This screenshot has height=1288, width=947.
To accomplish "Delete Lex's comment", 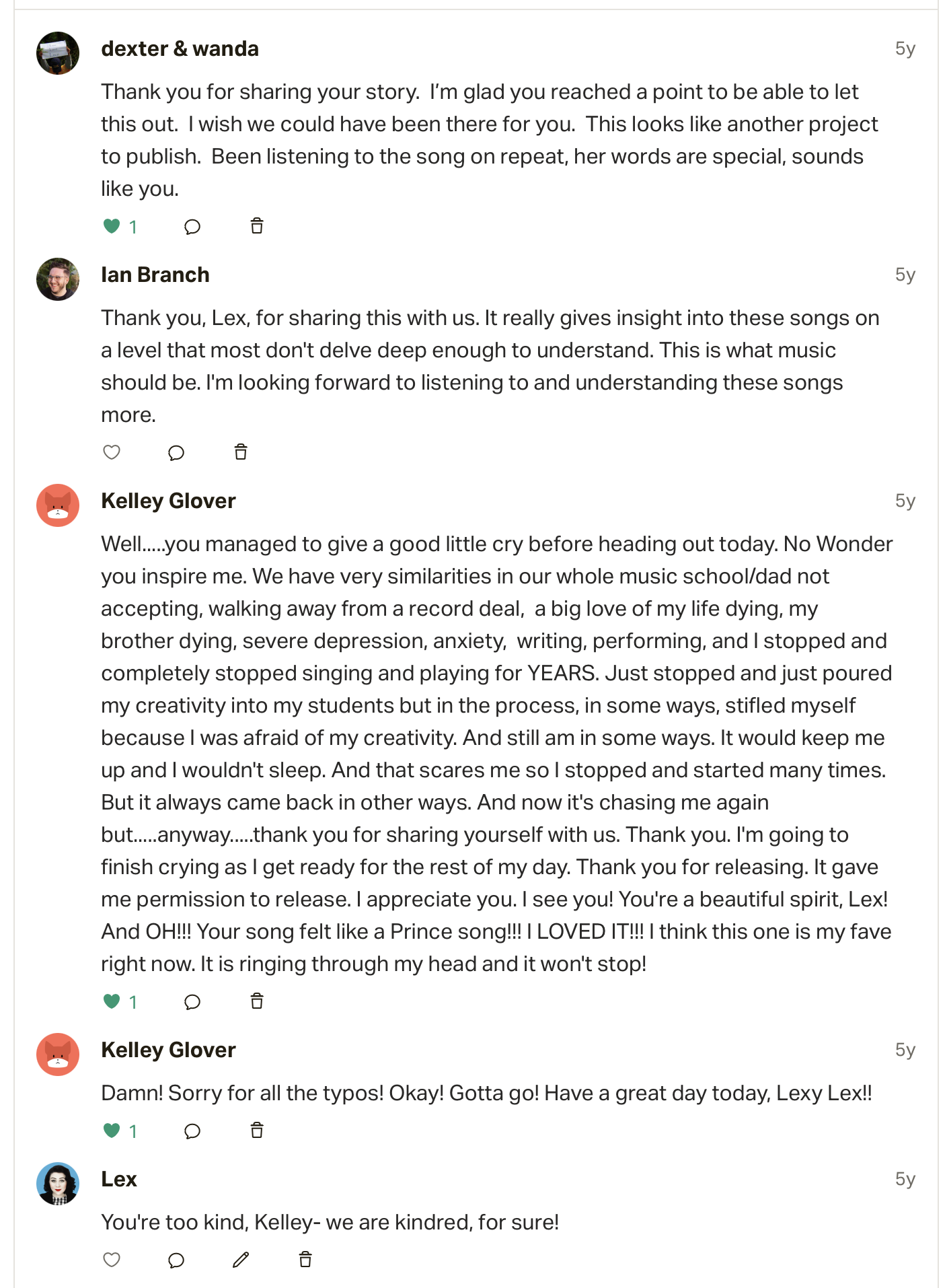I will (305, 1260).
